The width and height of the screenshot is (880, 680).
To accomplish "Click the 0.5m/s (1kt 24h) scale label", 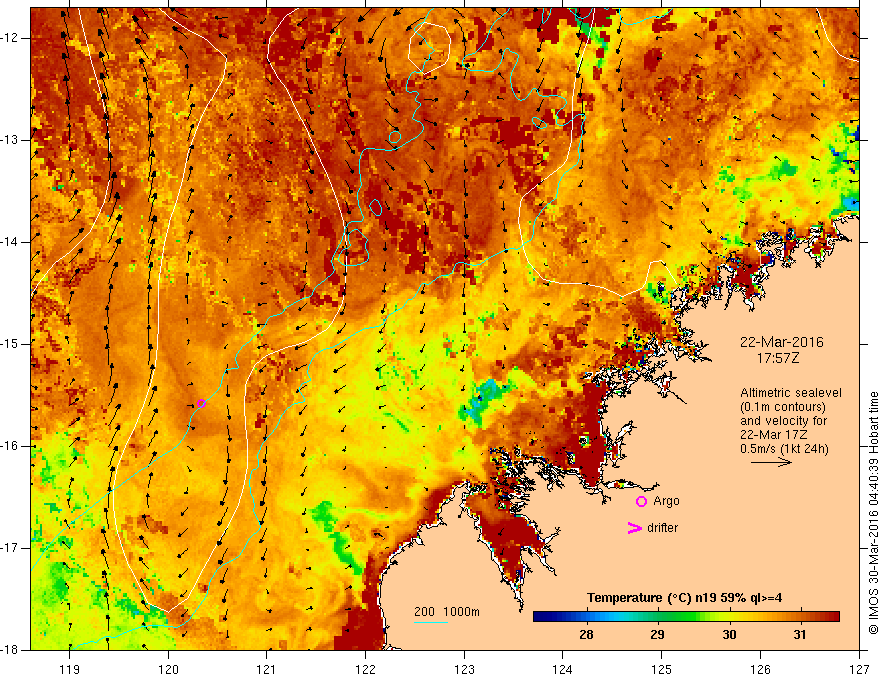I will click(x=784, y=449).
